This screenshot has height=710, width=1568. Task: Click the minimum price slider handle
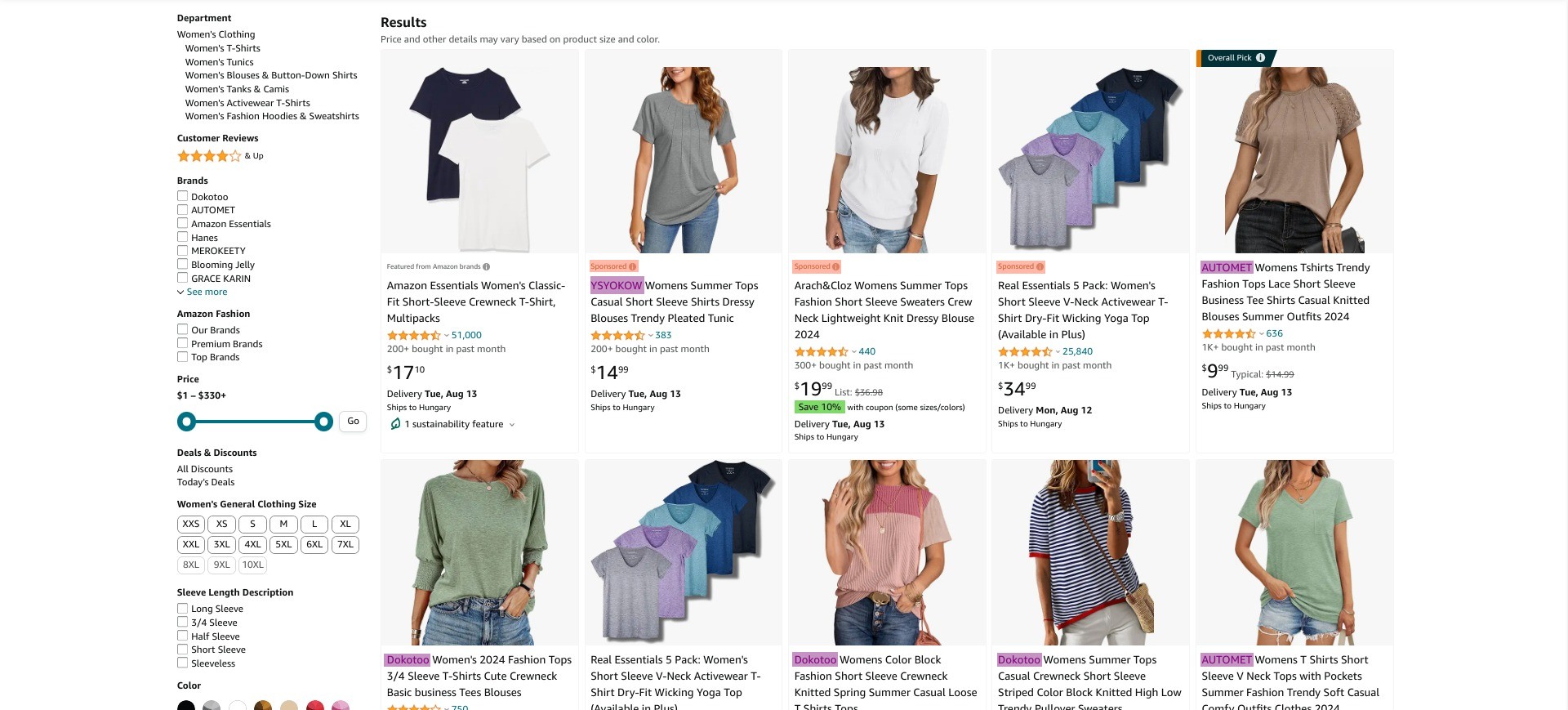pos(186,422)
